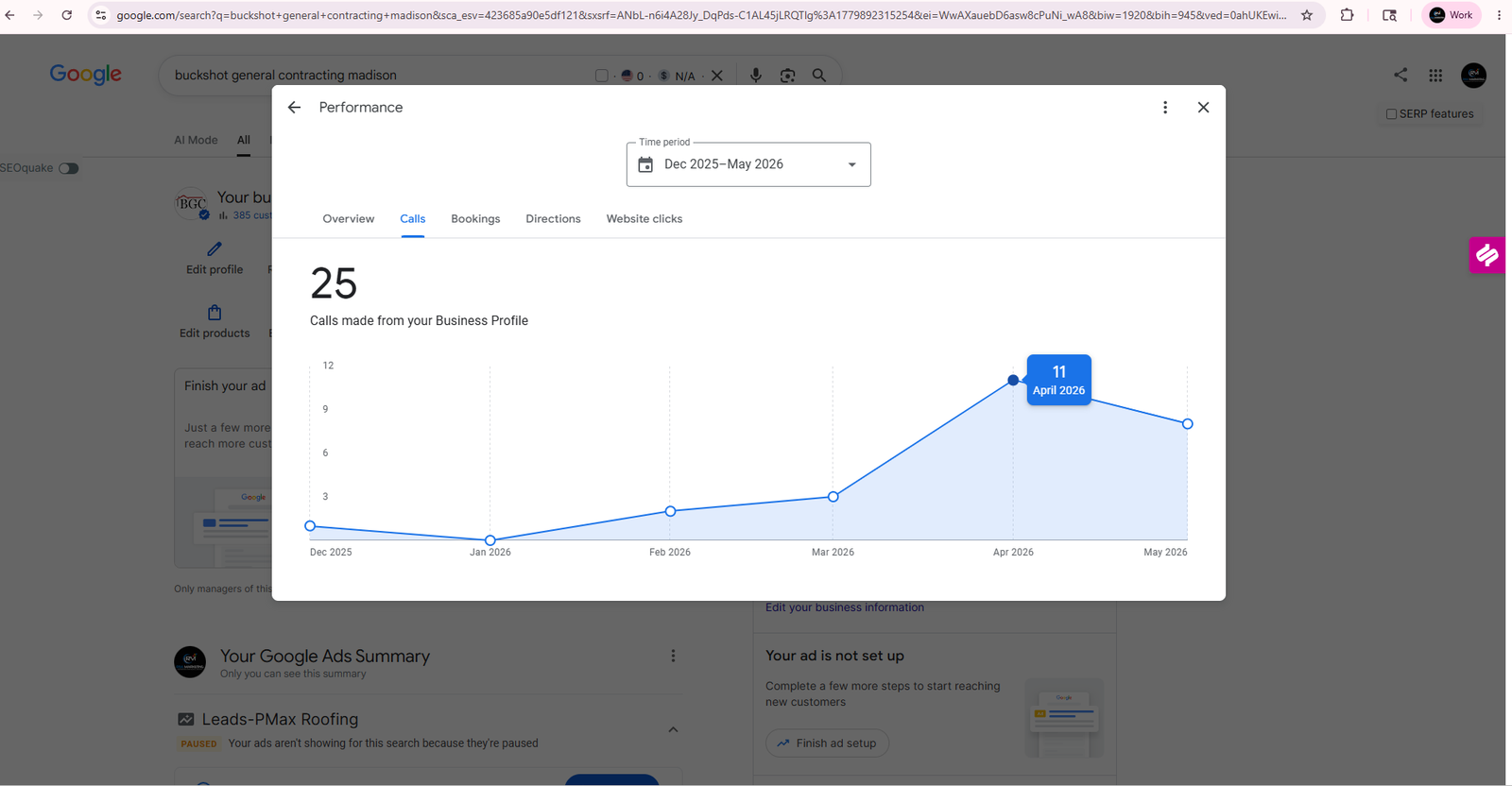Go back using the Performance back arrow

click(x=294, y=108)
